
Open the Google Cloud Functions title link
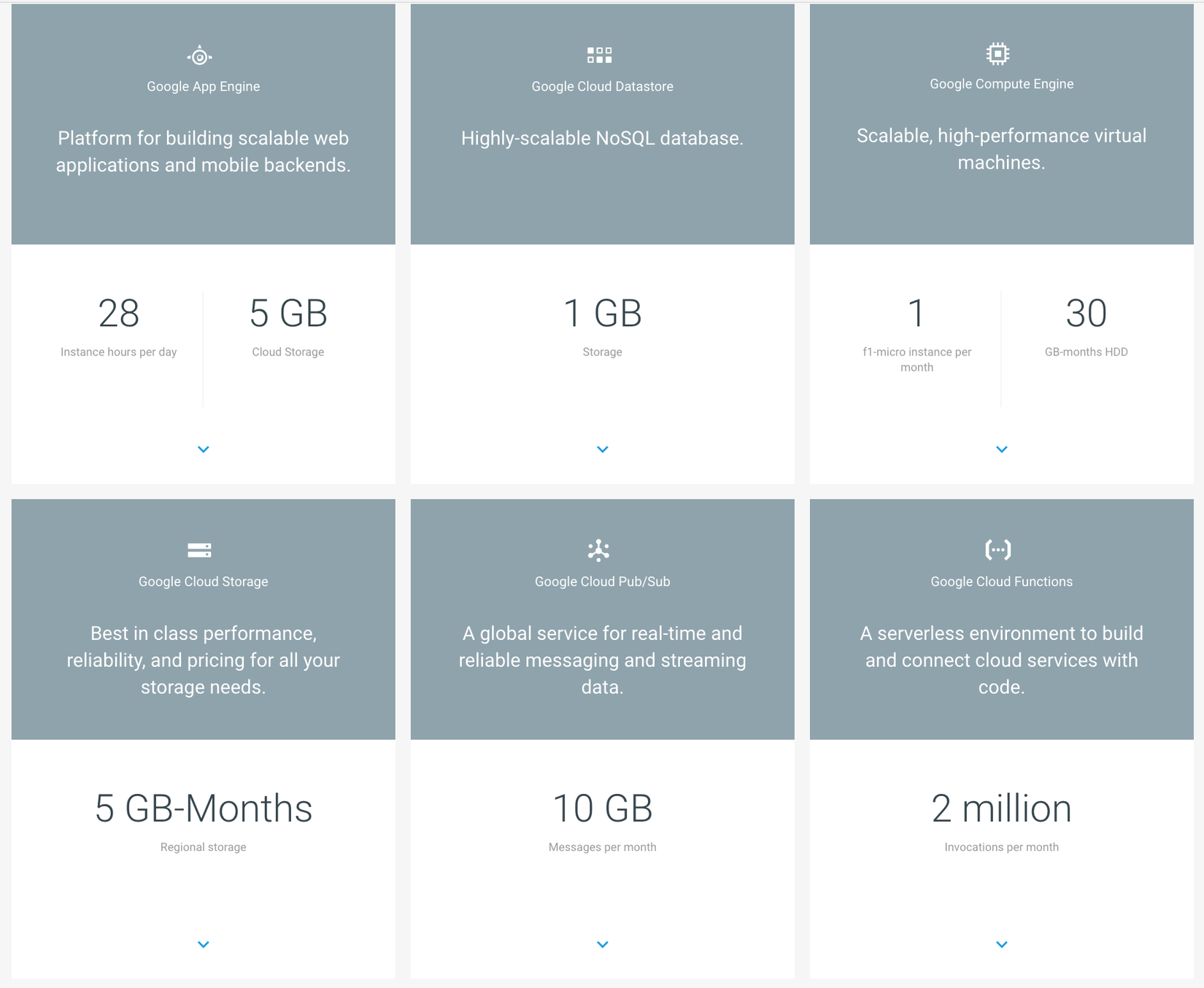coord(1002,582)
